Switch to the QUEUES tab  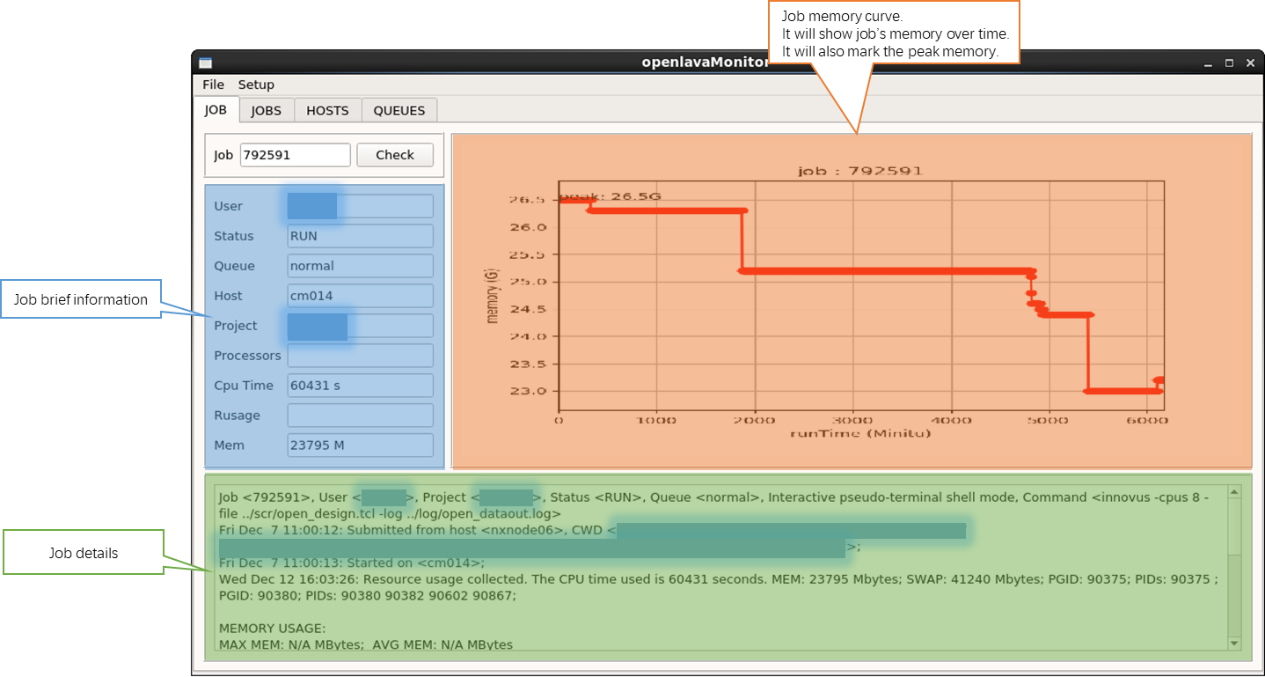click(399, 111)
